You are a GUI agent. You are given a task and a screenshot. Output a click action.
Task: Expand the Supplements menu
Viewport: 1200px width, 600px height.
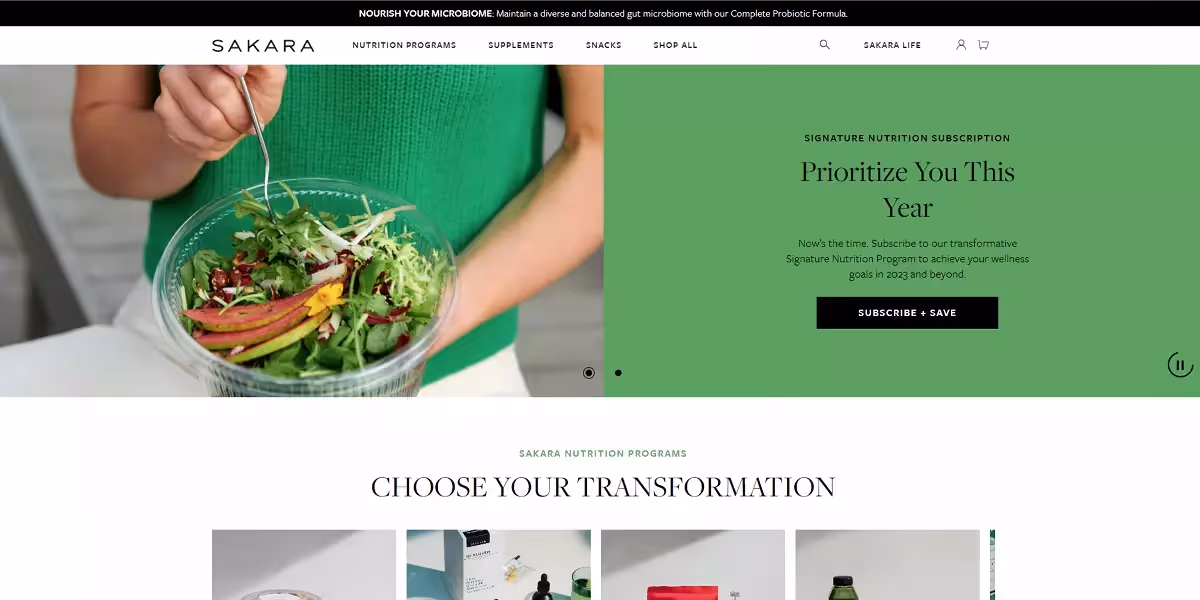521,45
